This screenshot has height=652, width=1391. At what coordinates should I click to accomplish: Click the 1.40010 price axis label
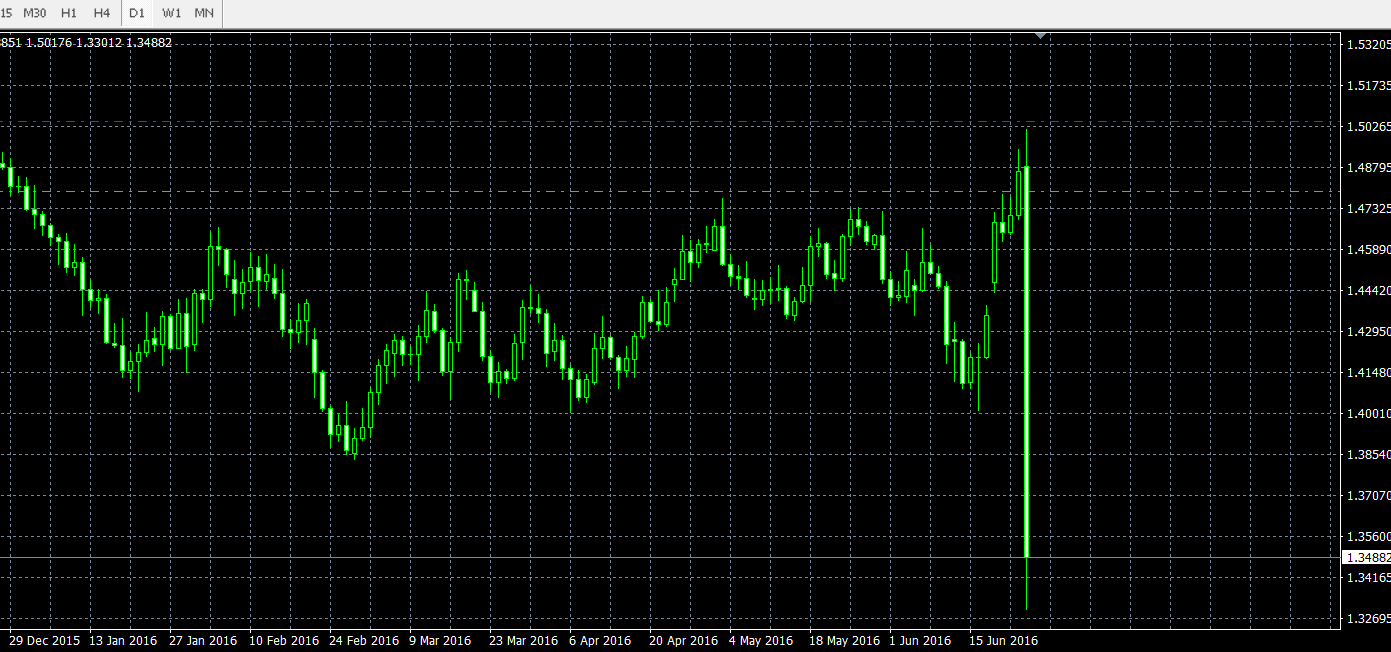click(x=1368, y=414)
